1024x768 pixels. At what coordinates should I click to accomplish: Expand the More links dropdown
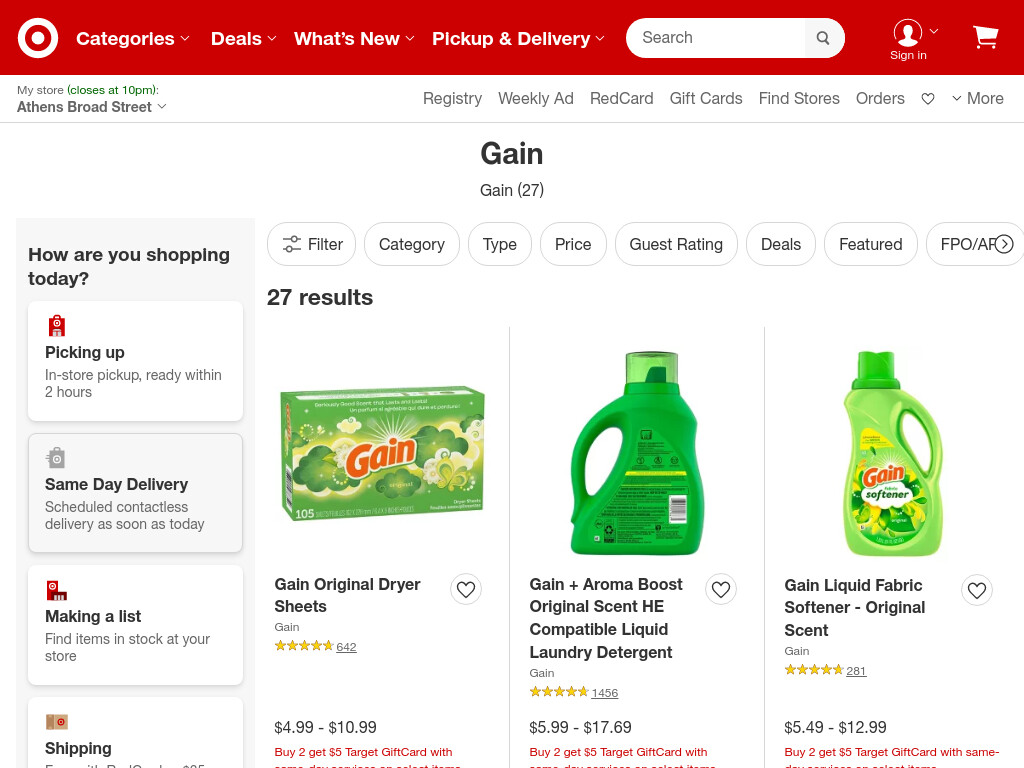(978, 99)
